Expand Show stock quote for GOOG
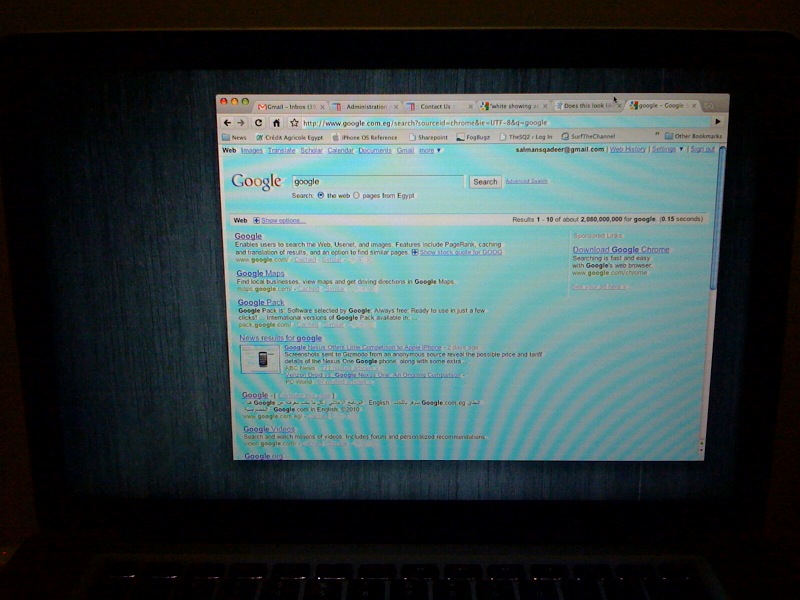Screen dimensions: 800x600 pos(461,252)
